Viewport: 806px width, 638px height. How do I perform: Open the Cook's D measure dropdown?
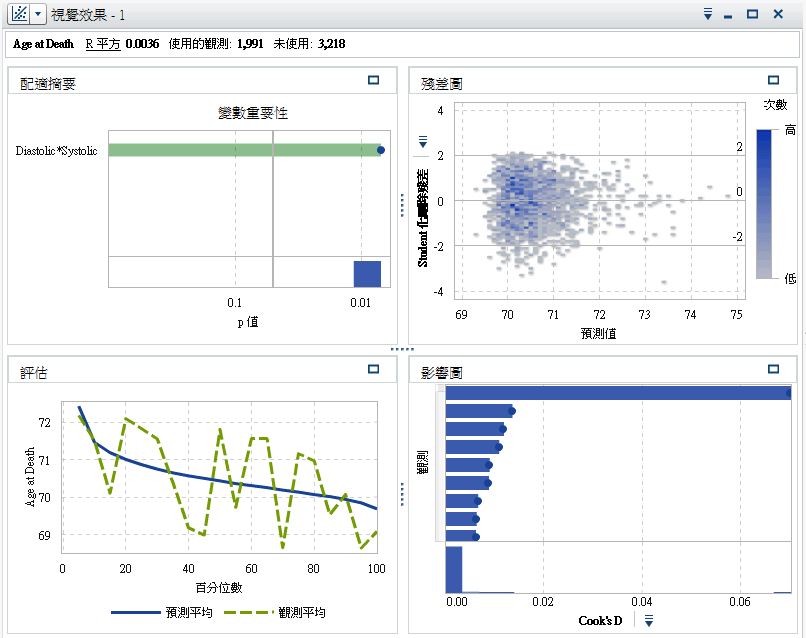click(x=648, y=621)
